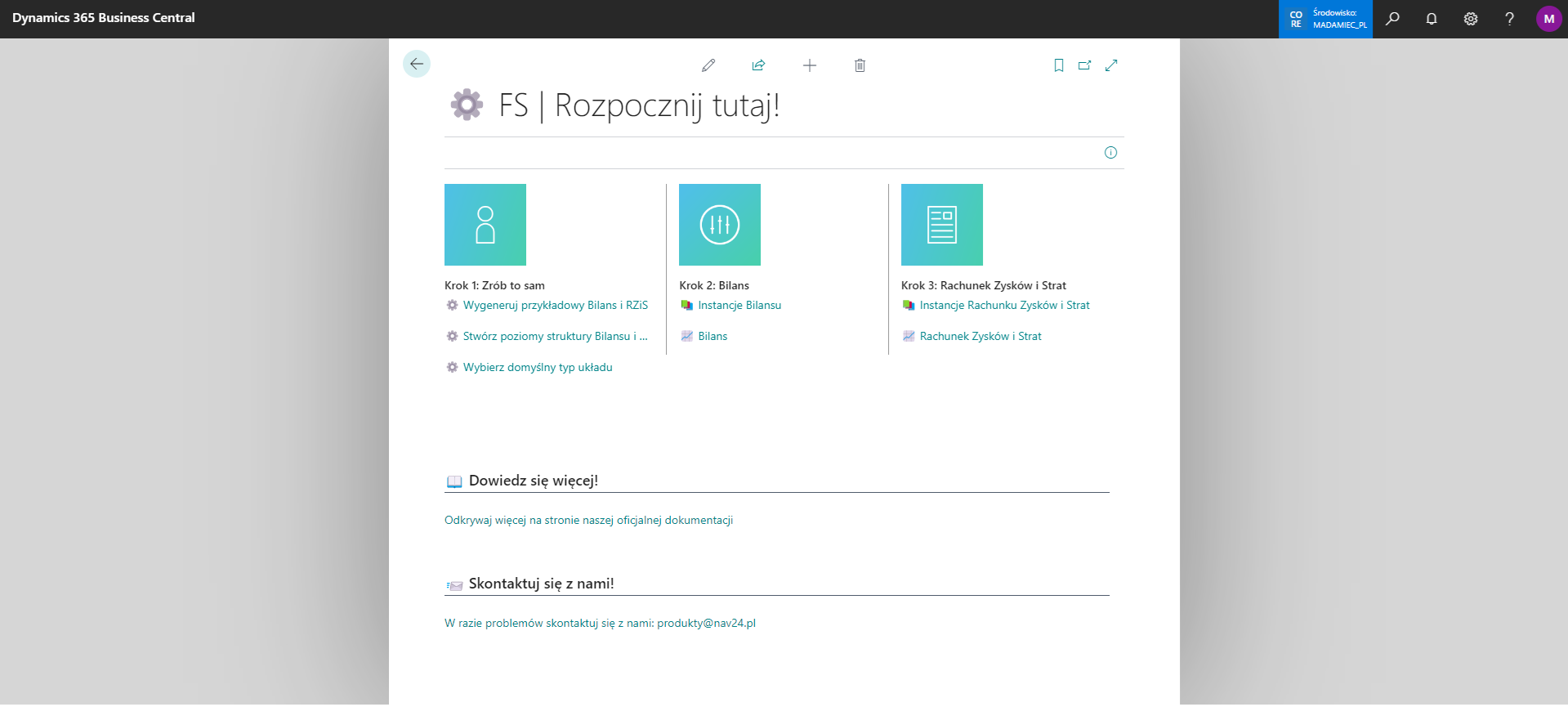This screenshot has height=707, width=1568.
Task: Open the share icon in the toolbar
Action: coord(758,65)
